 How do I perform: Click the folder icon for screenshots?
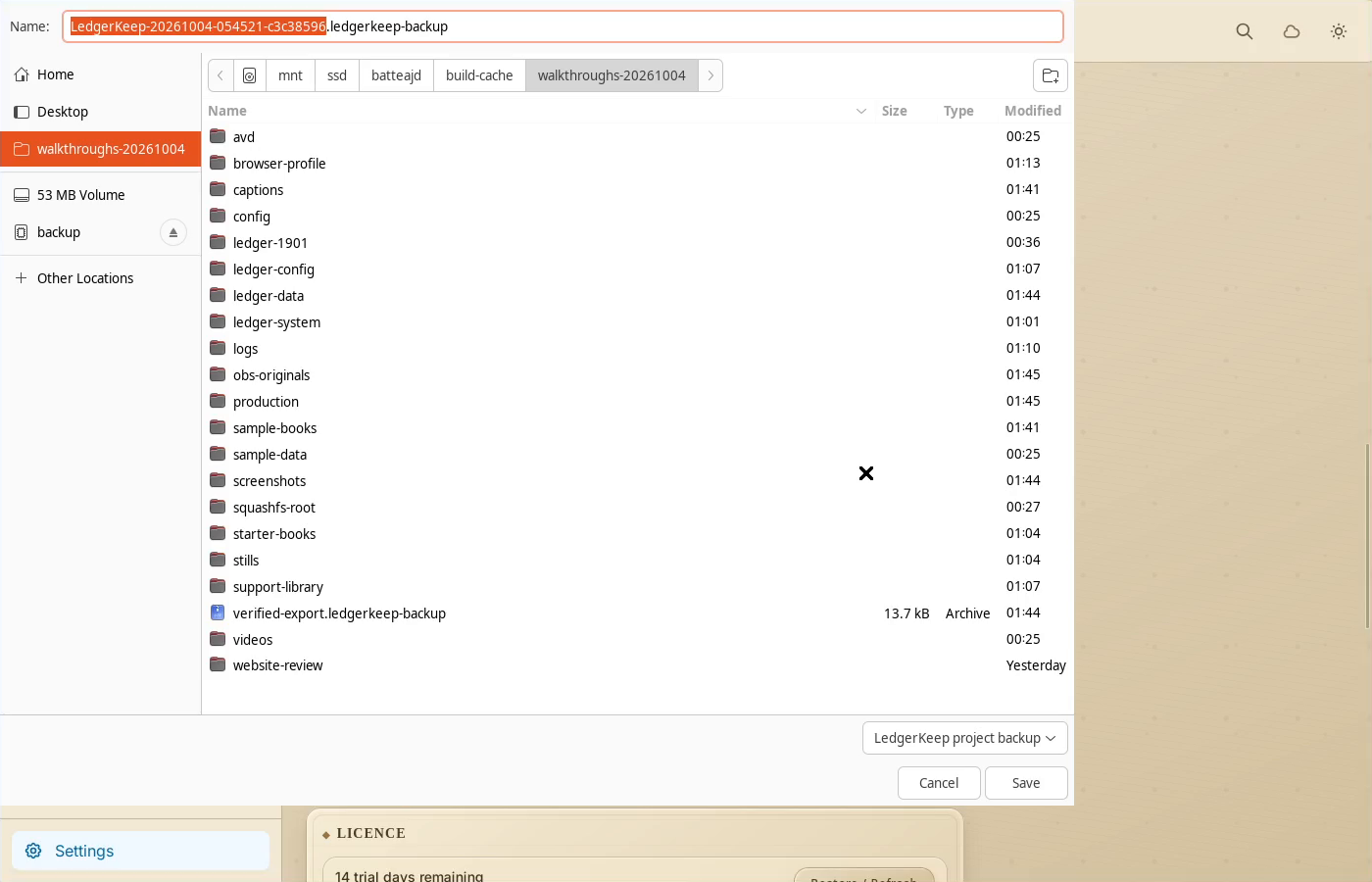[x=218, y=480]
